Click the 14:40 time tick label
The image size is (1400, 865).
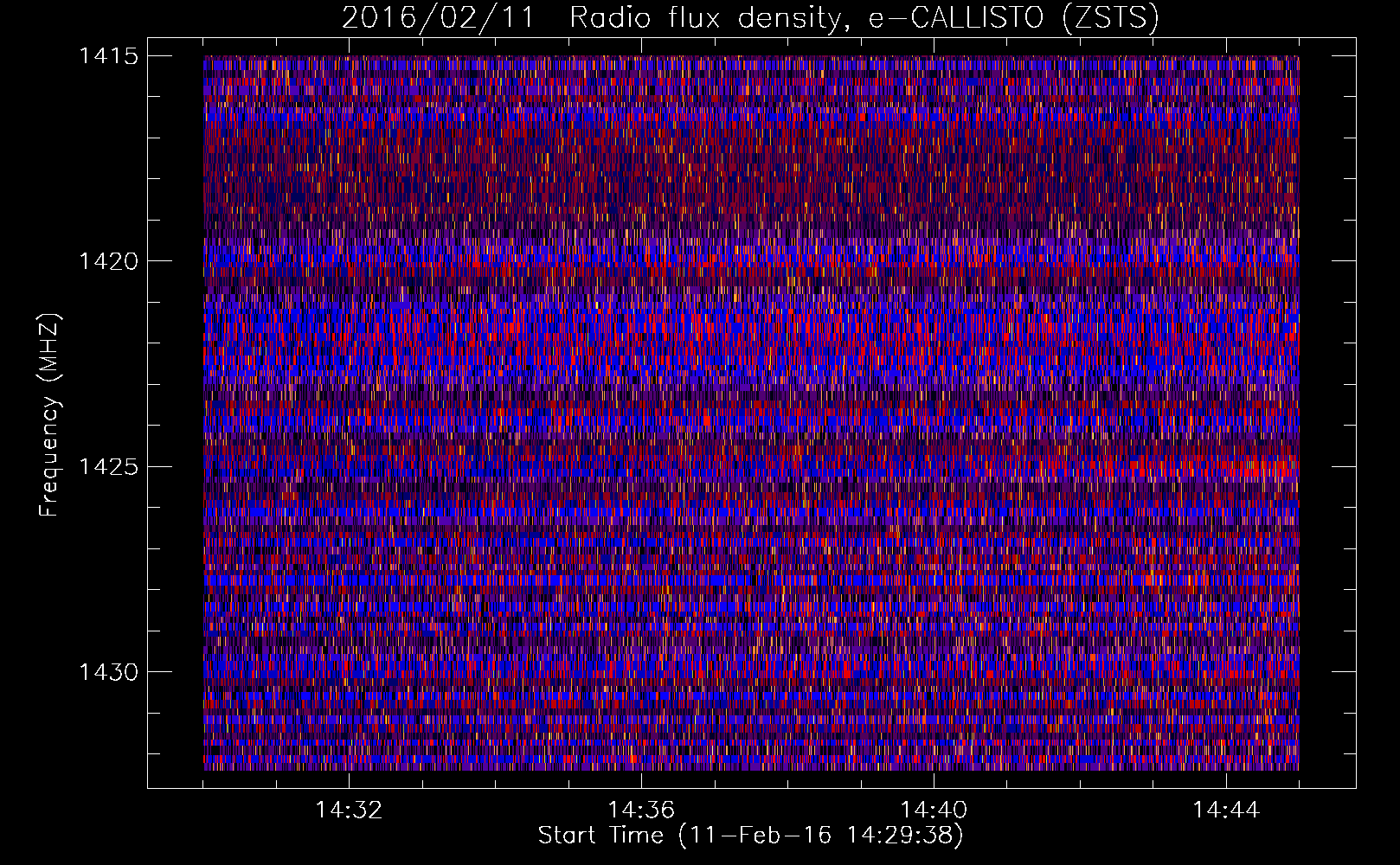pos(934,811)
